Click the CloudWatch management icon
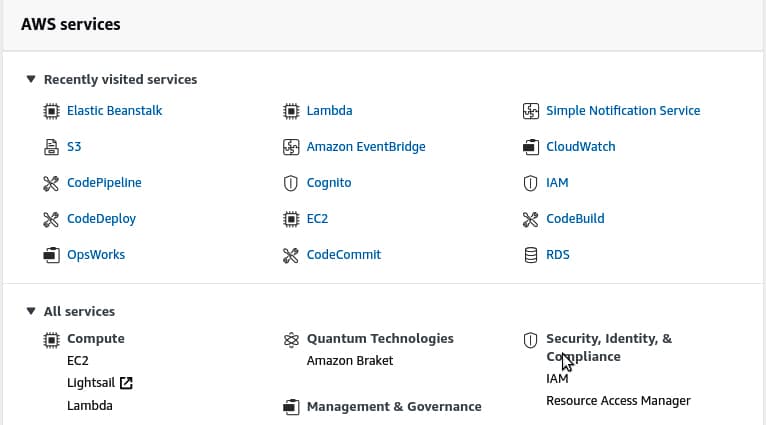The image size is (766, 425). (x=531, y=147)
